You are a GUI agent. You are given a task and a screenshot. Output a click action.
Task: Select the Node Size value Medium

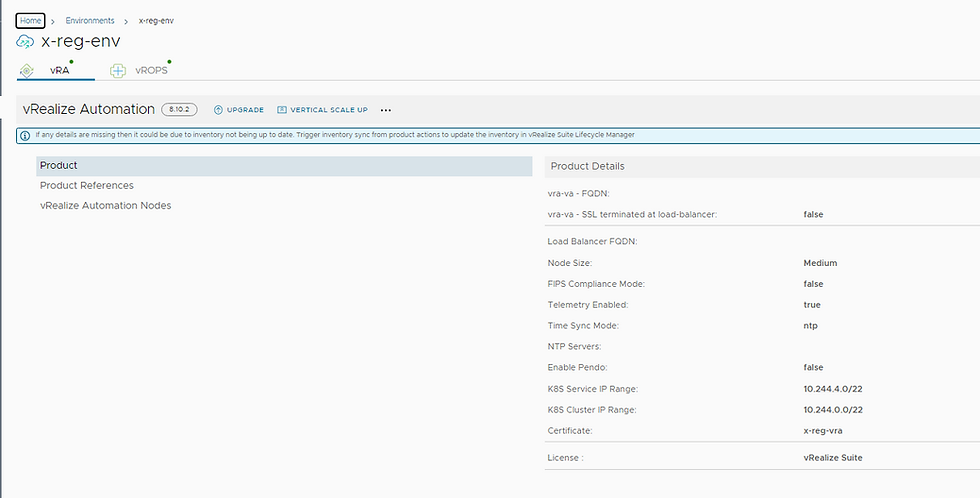tap(820, 263)
